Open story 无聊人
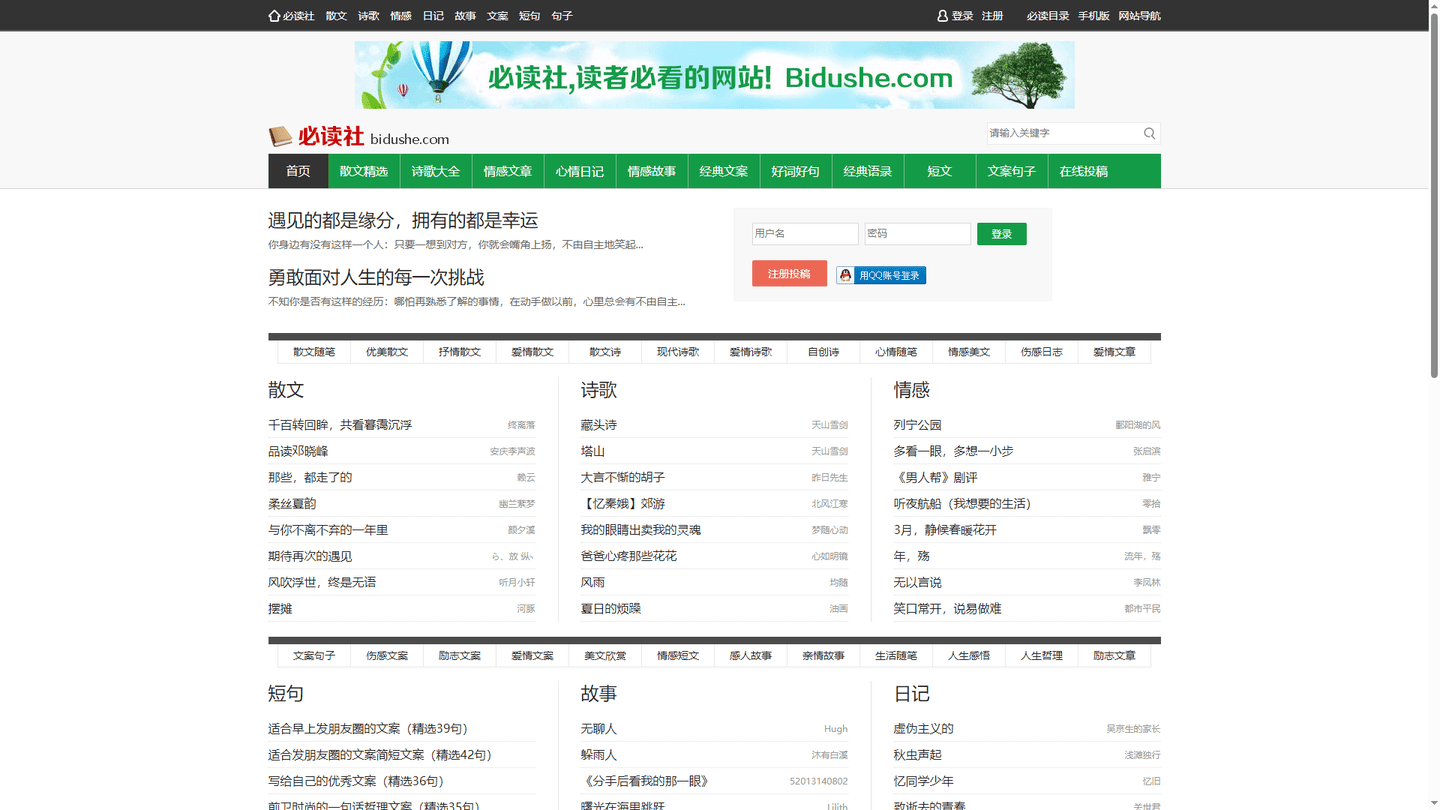This screenshot has width=1440, height=810. pyautogui.click(x=599, y=729)
